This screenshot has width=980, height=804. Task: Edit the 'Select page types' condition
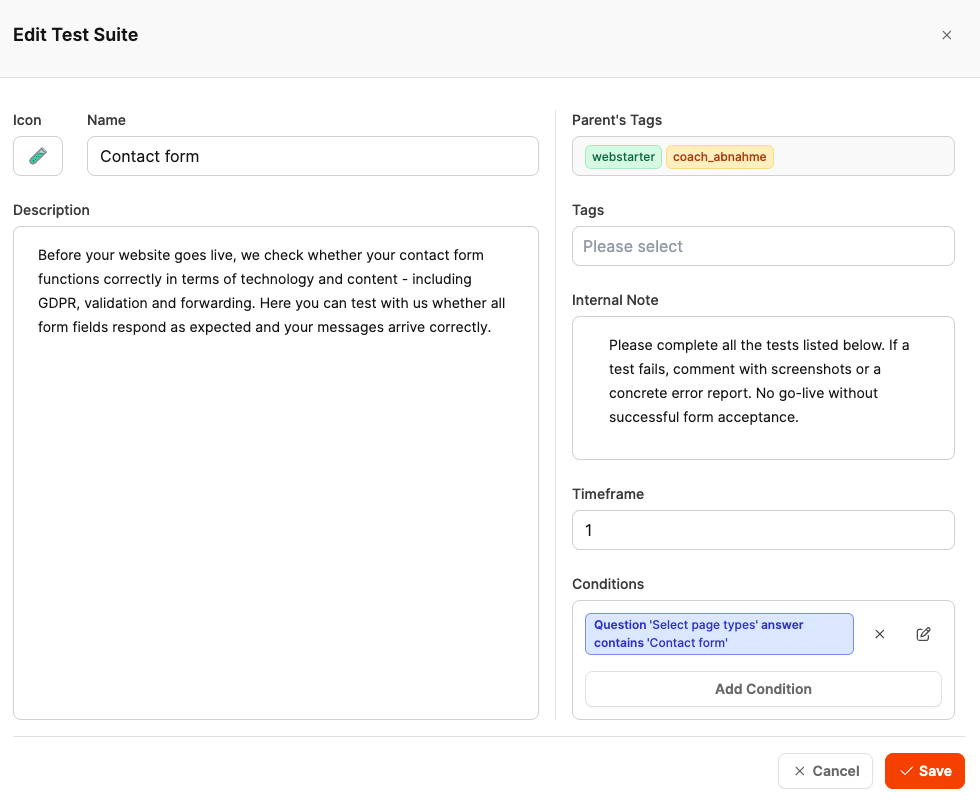coord(924,634)
